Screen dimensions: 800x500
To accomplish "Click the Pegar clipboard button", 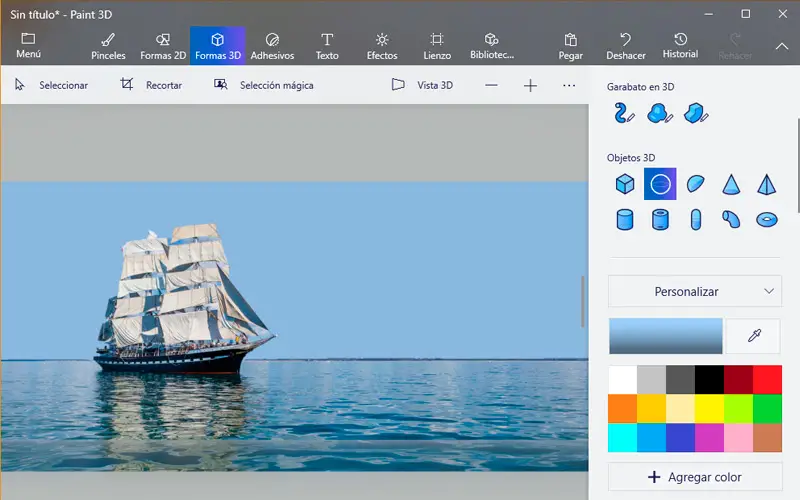I will click(570, 46).
